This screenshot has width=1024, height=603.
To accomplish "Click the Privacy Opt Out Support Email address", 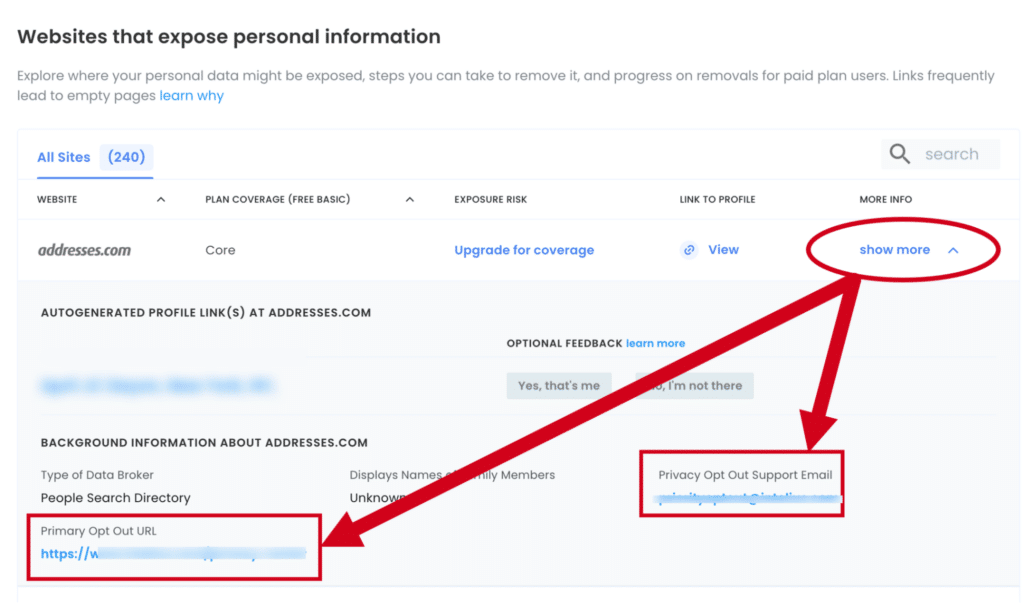I will (x=748, y=496).
